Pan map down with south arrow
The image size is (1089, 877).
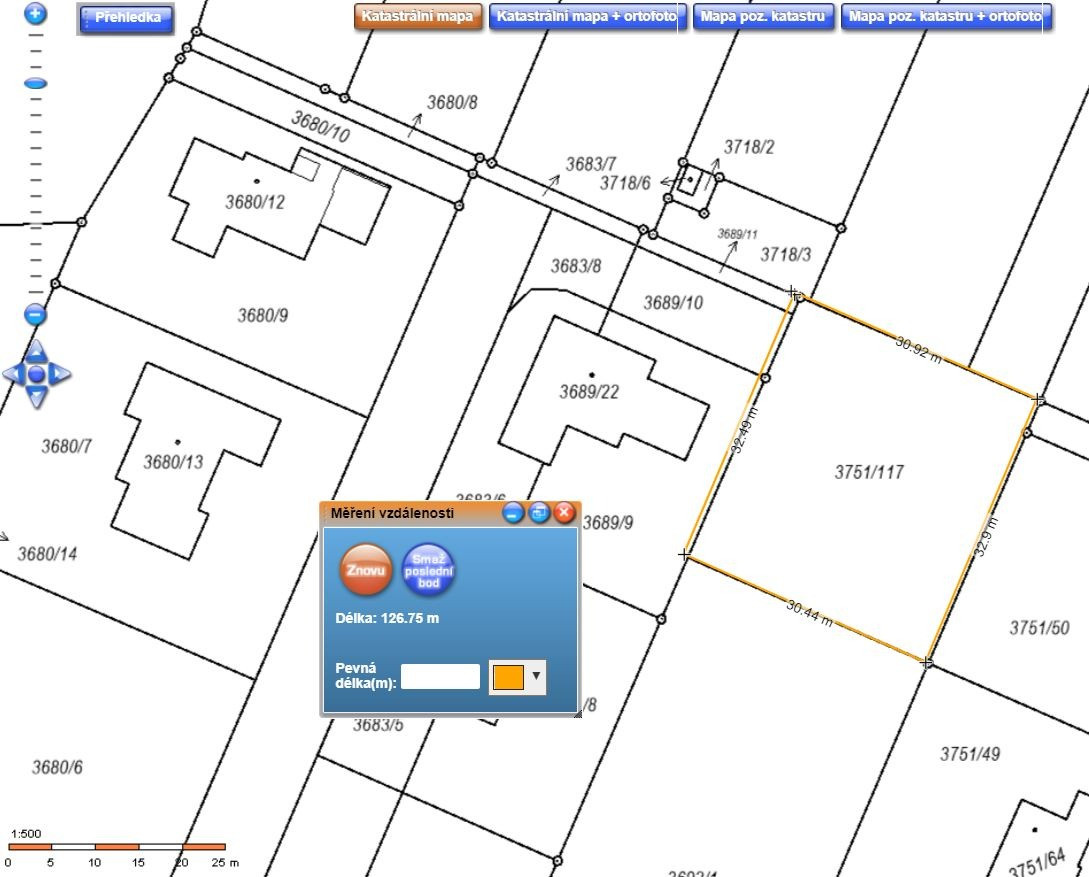(x=36, y=397)
